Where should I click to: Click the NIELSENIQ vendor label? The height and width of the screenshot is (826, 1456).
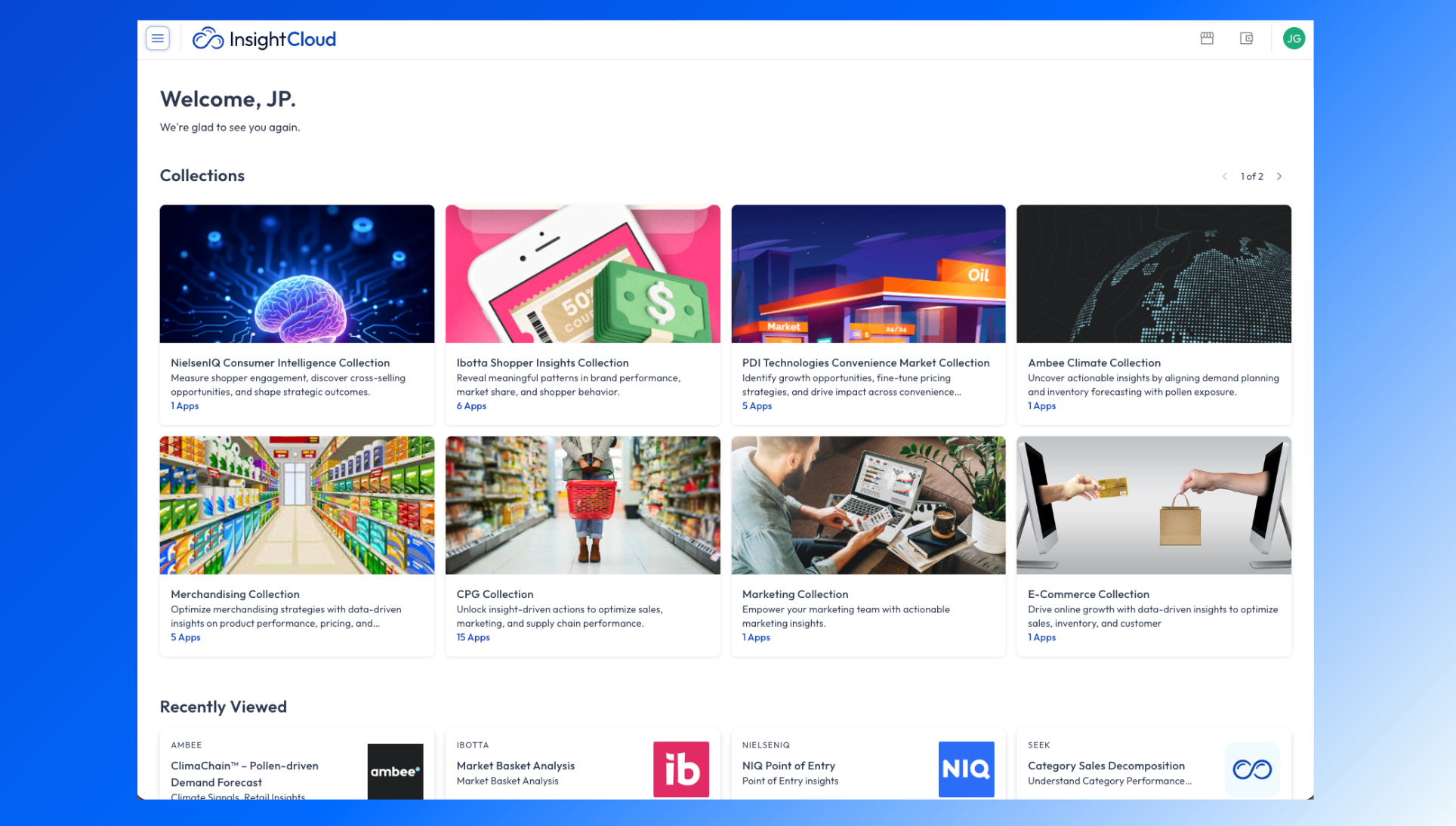click(x=766, y=745)
